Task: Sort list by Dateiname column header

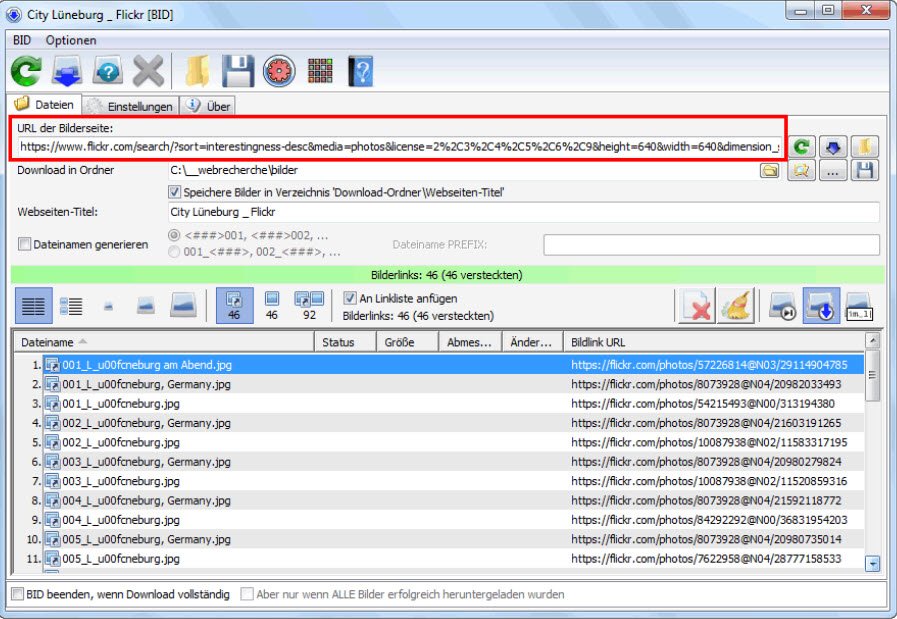Action: point(164,342)
